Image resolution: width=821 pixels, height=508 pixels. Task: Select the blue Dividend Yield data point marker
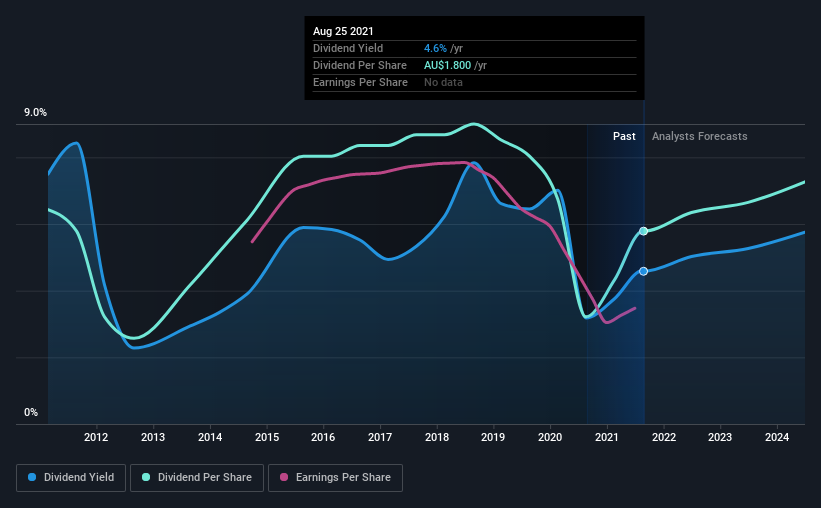[644, 271]
